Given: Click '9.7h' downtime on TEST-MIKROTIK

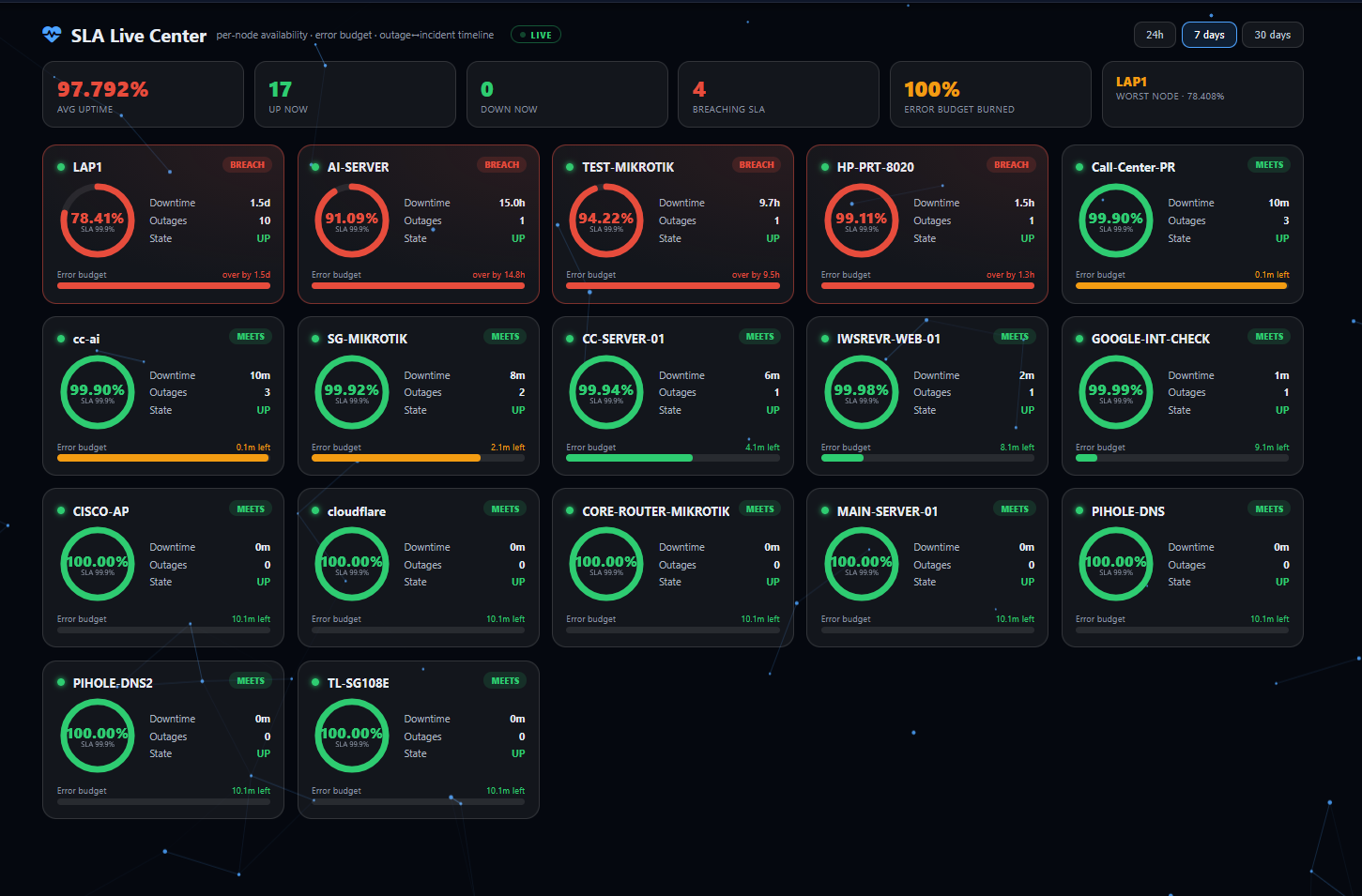Looking at the screenshot, I should (770, 203).
